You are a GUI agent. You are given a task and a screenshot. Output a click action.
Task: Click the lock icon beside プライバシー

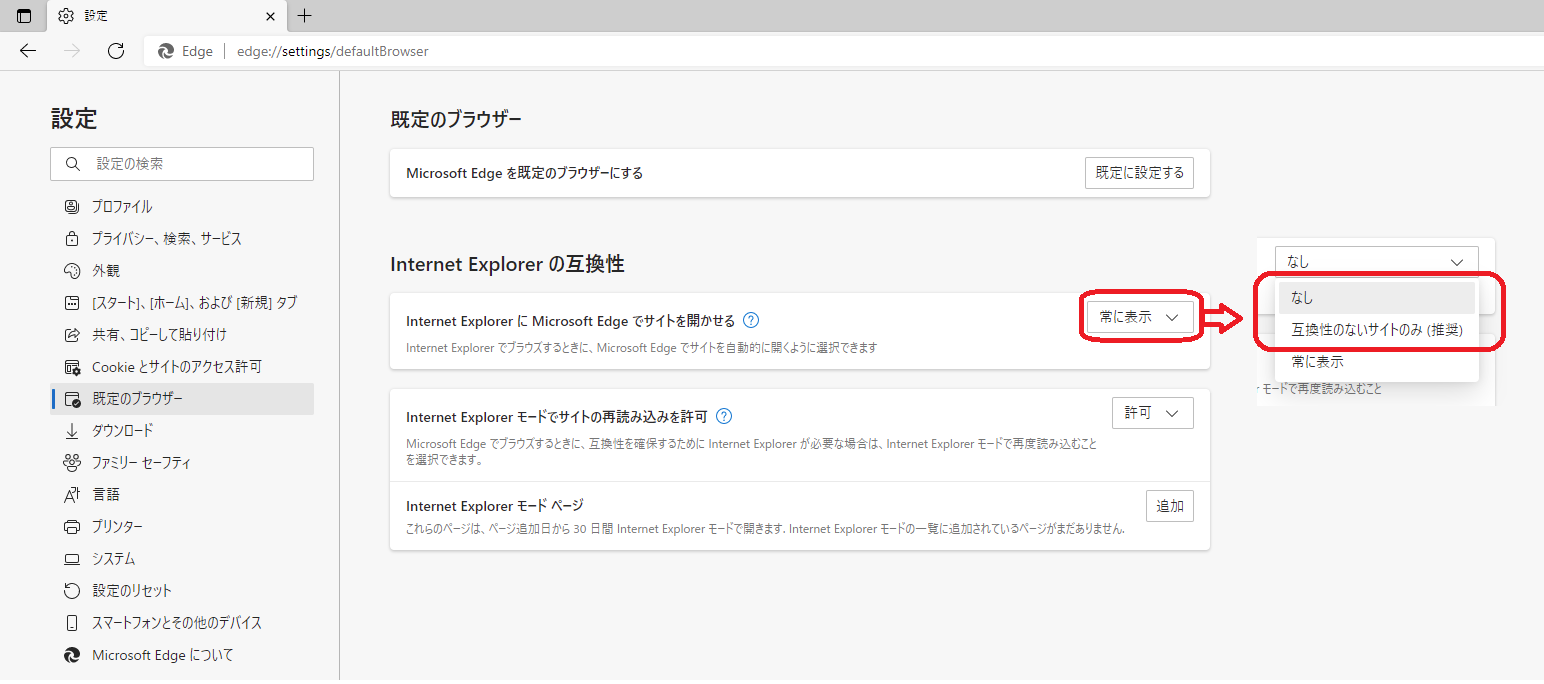72,239
